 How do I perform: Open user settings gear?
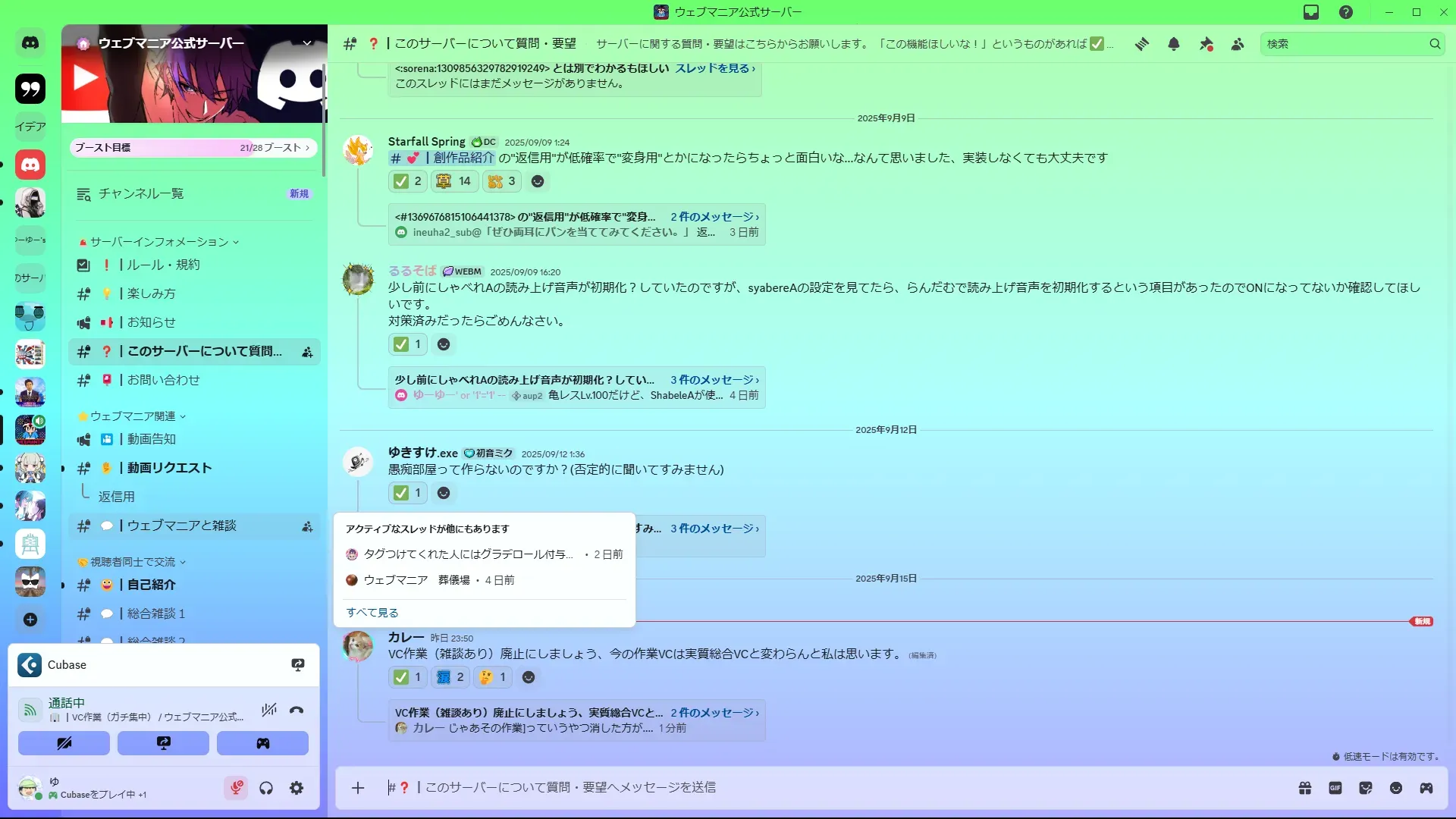click(297, 788)
